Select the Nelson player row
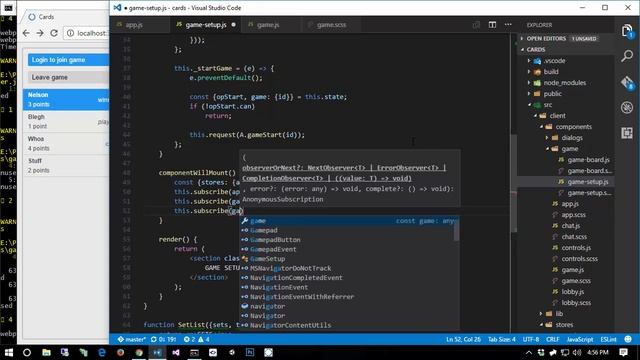 point(66,100)
